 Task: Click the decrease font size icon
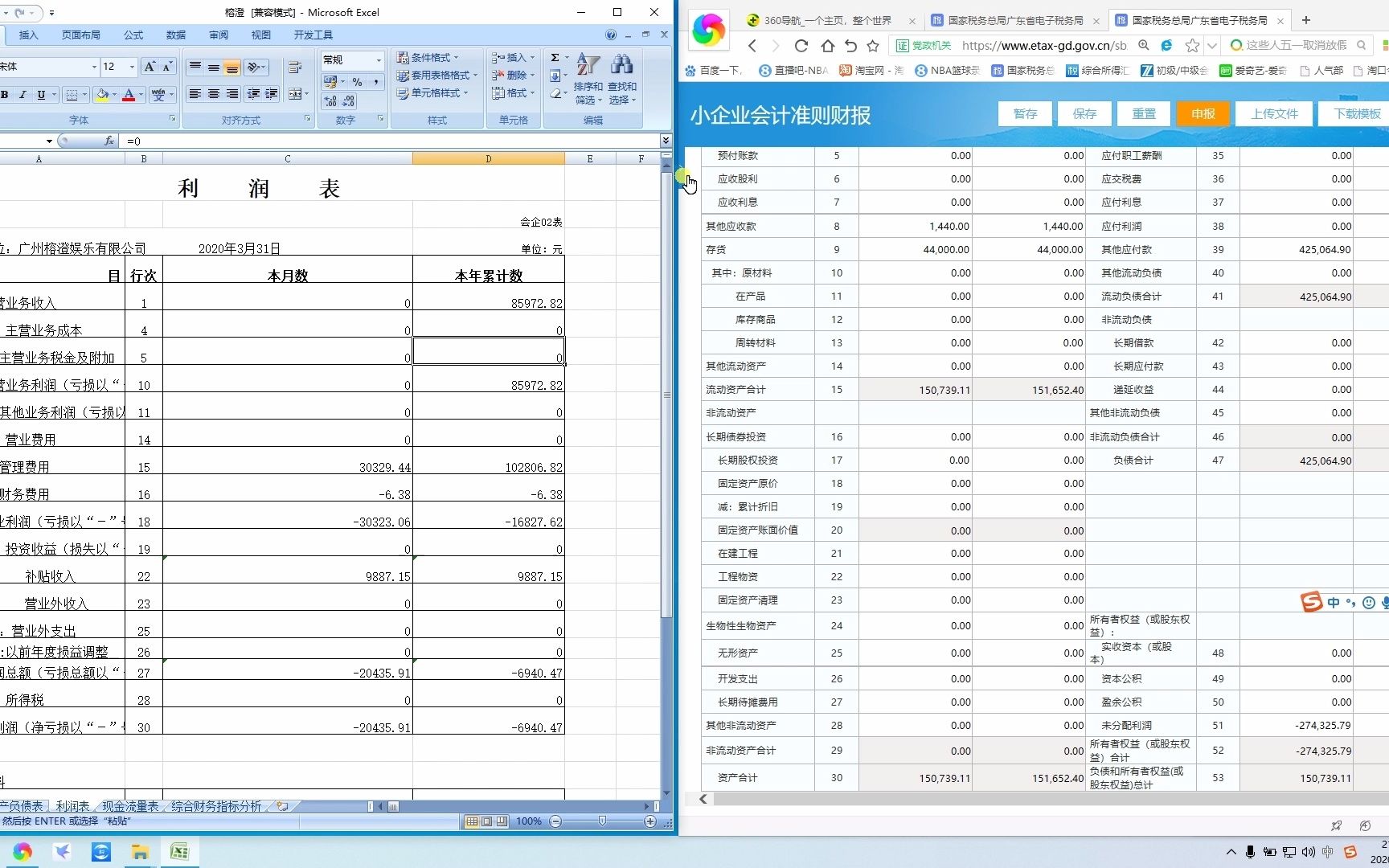pyautogui.click(x=167, y=67)
